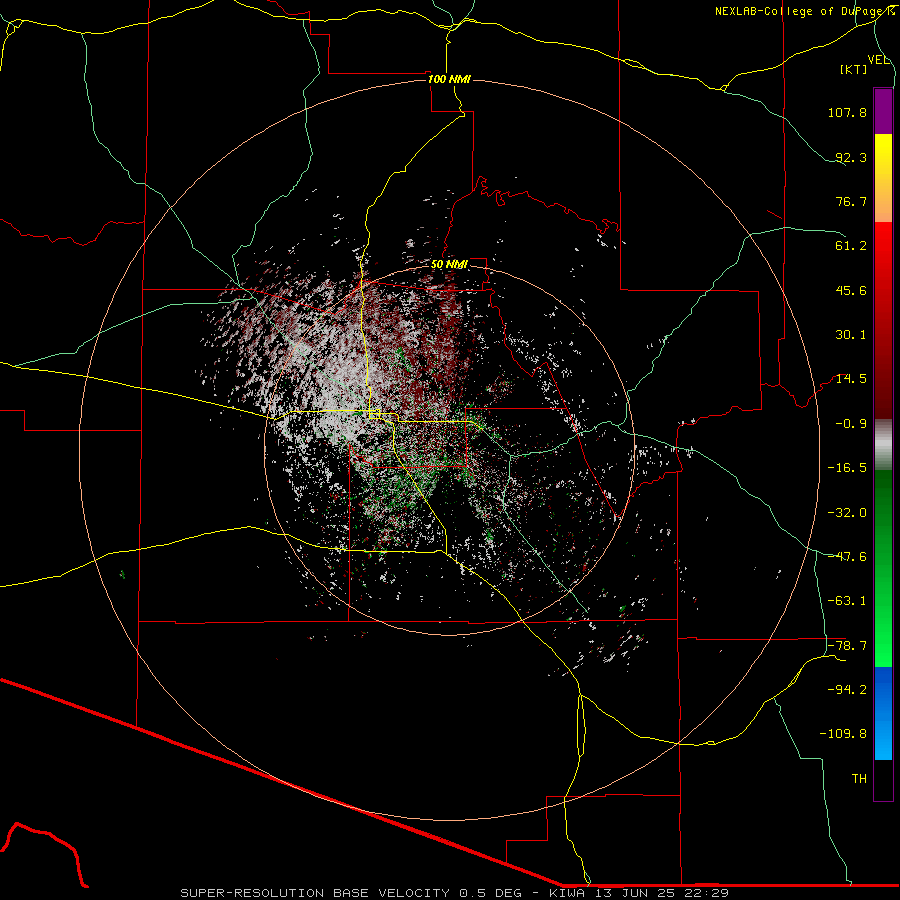
Task: Click the -109.8 value on the velocity scale
Action: 843,734
